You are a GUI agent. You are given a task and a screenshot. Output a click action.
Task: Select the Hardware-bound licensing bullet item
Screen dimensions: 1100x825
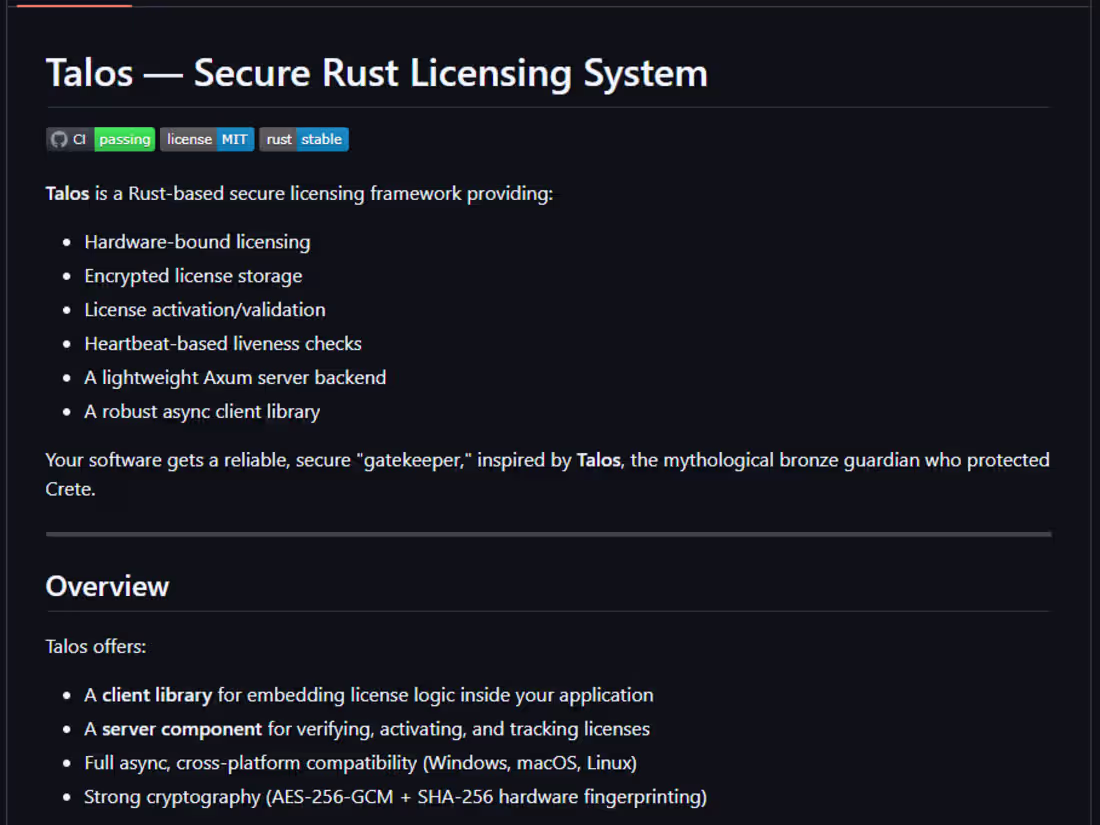[197, 242]
